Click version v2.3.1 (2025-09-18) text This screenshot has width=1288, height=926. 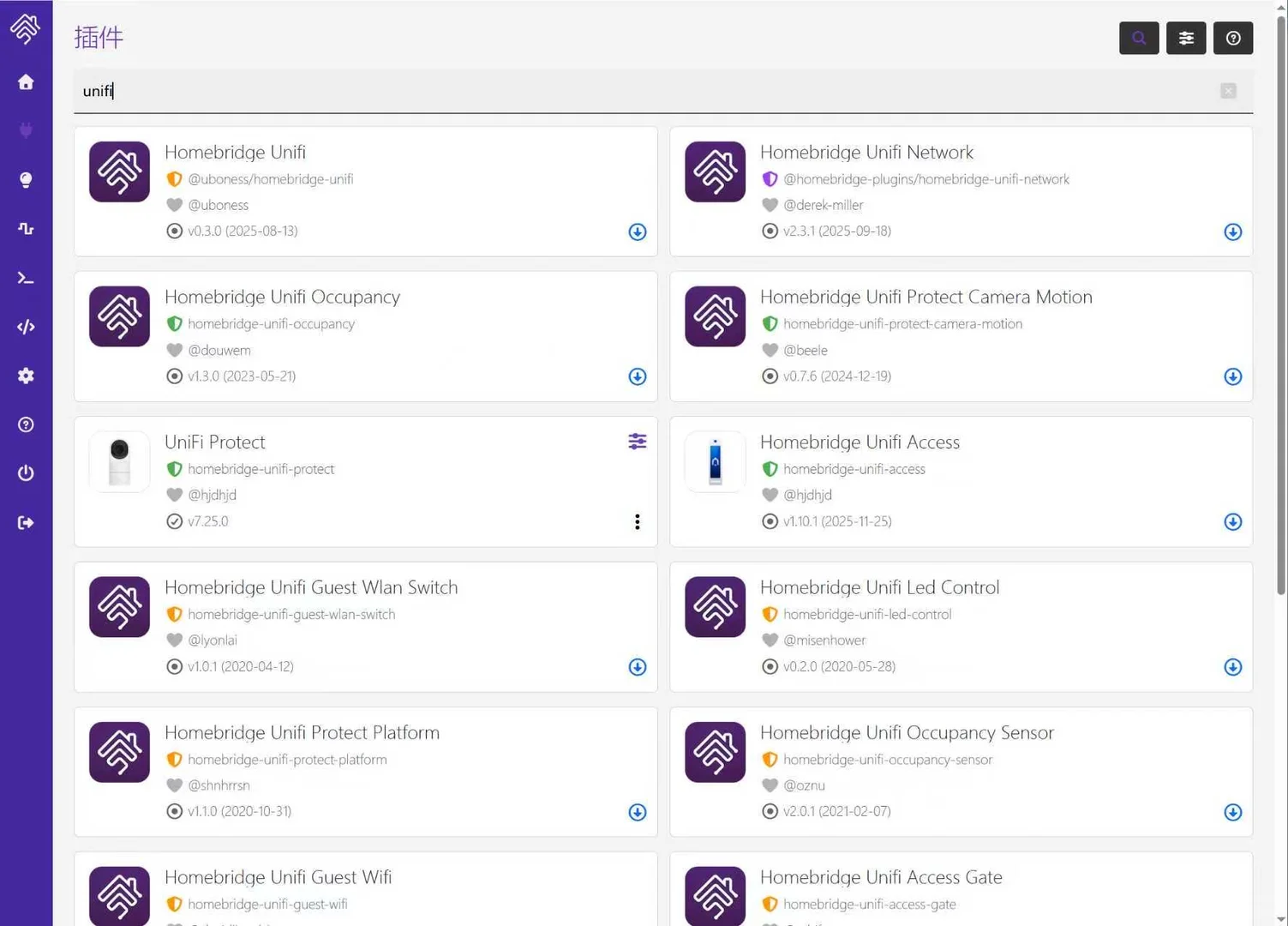point(837,231)
